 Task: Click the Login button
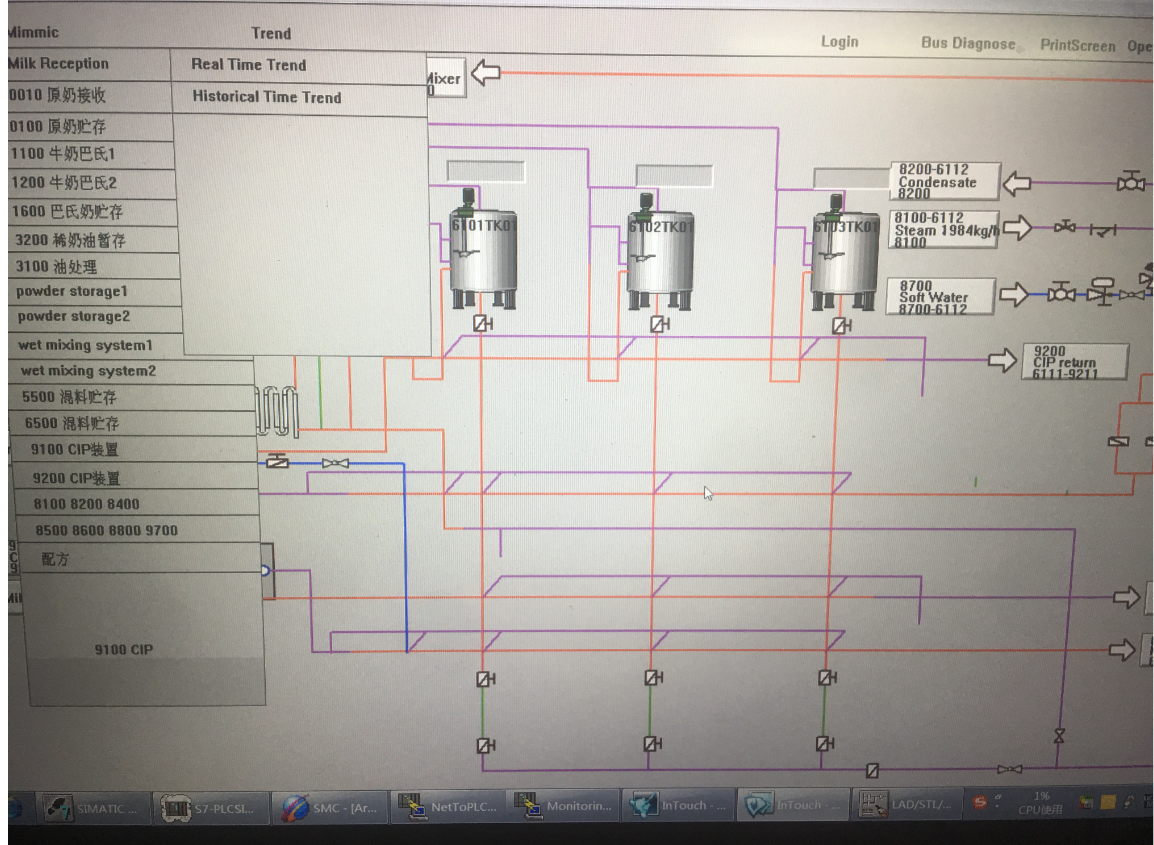[839, 41]
